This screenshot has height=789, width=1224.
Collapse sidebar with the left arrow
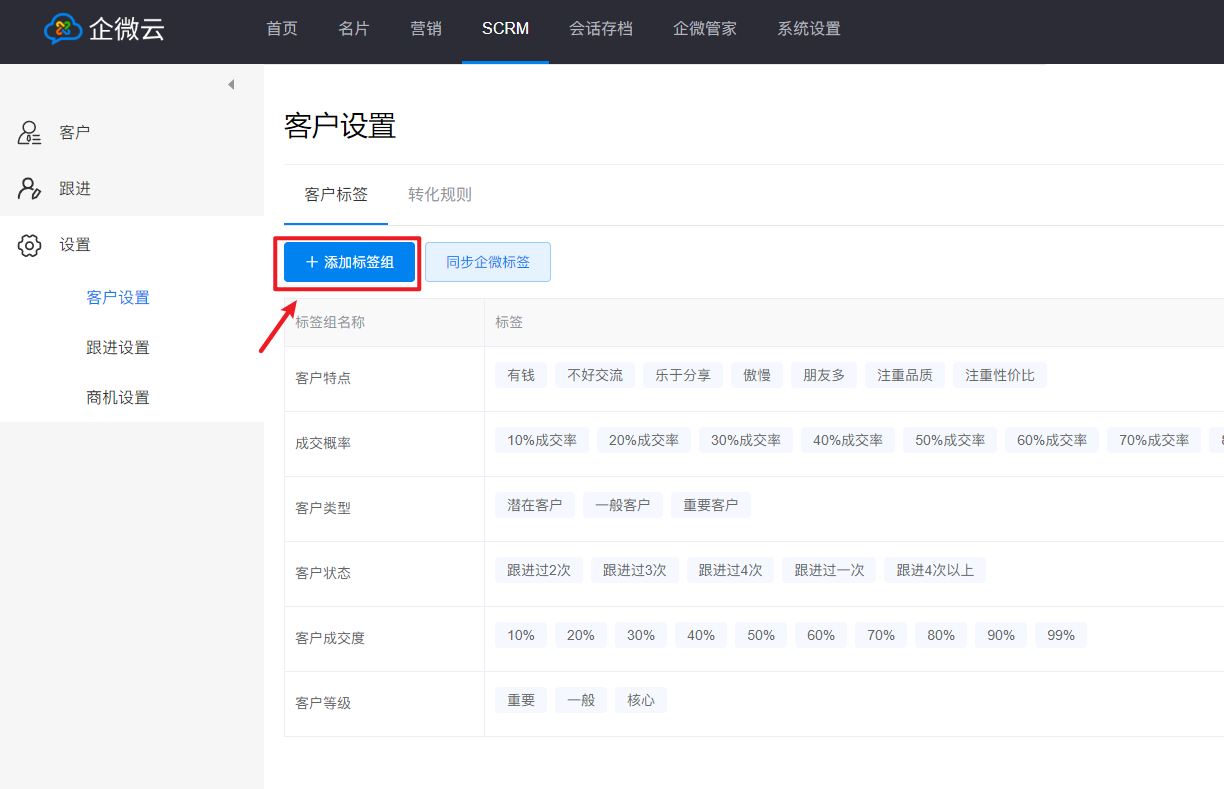tap(231, 85)
